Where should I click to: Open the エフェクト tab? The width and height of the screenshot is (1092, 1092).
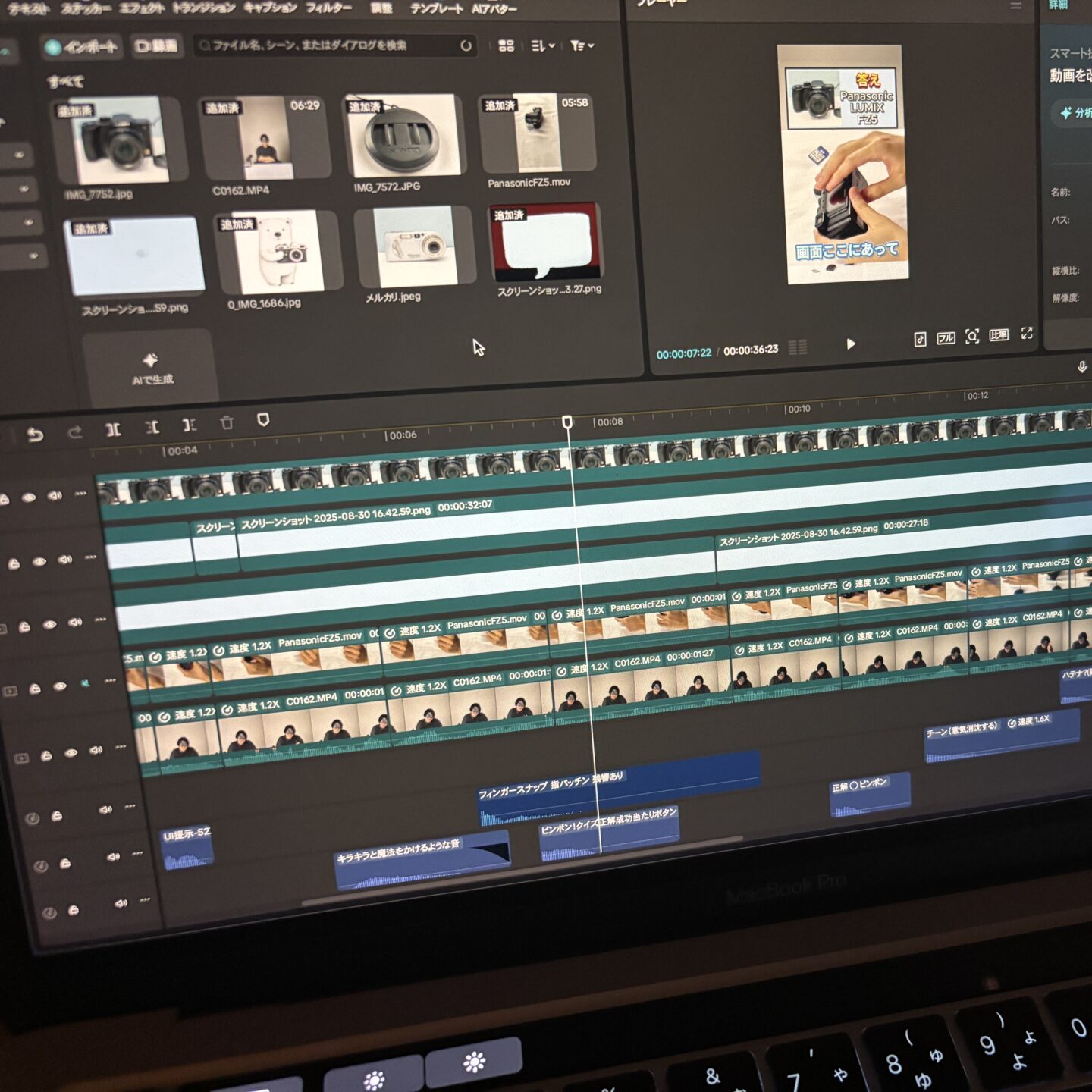coord(141,8)
